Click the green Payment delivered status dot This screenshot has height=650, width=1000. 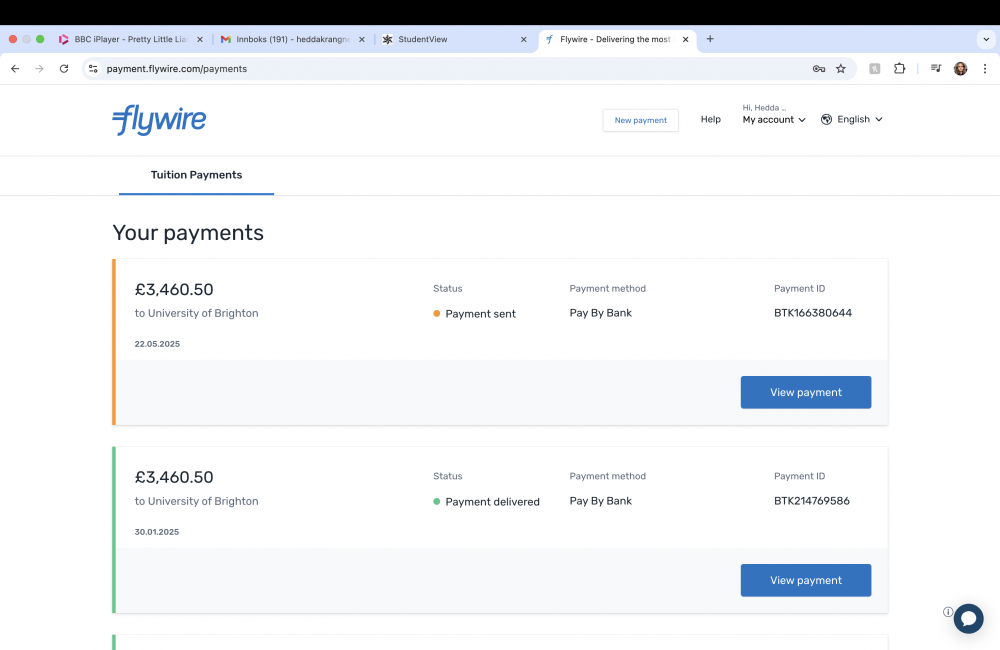(437, 501)
